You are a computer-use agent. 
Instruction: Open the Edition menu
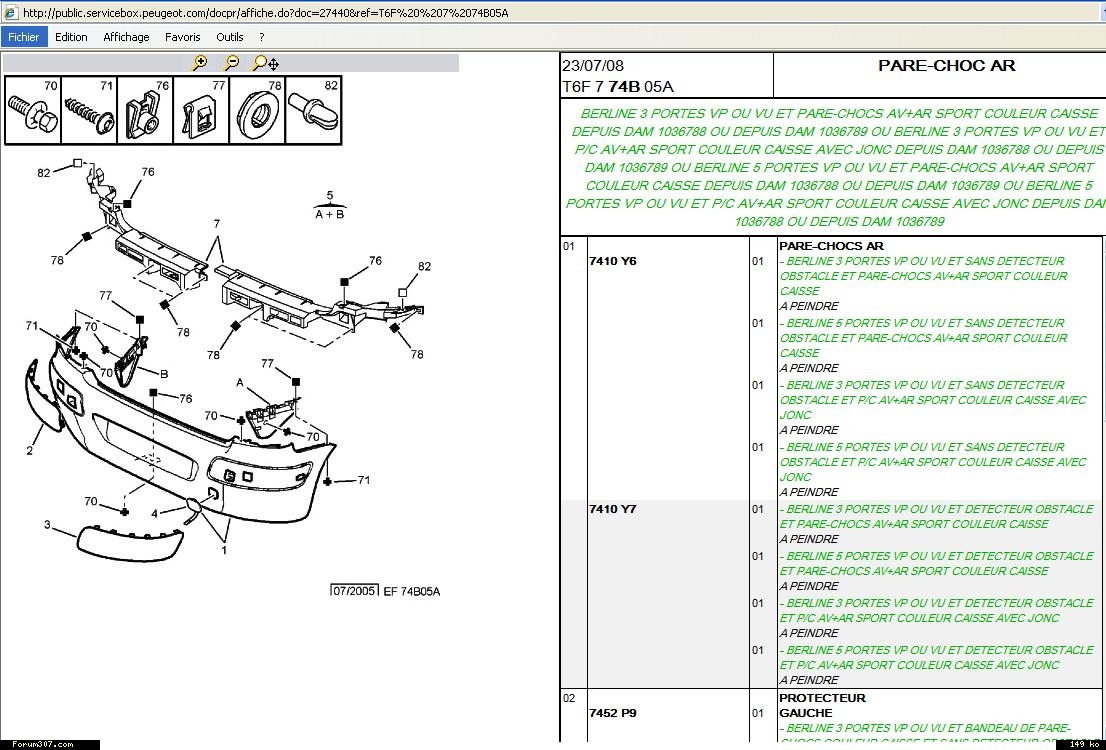71,37
